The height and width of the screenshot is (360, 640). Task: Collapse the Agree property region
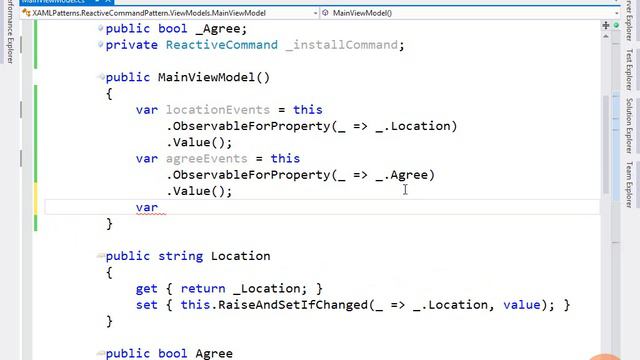[100, 353]
